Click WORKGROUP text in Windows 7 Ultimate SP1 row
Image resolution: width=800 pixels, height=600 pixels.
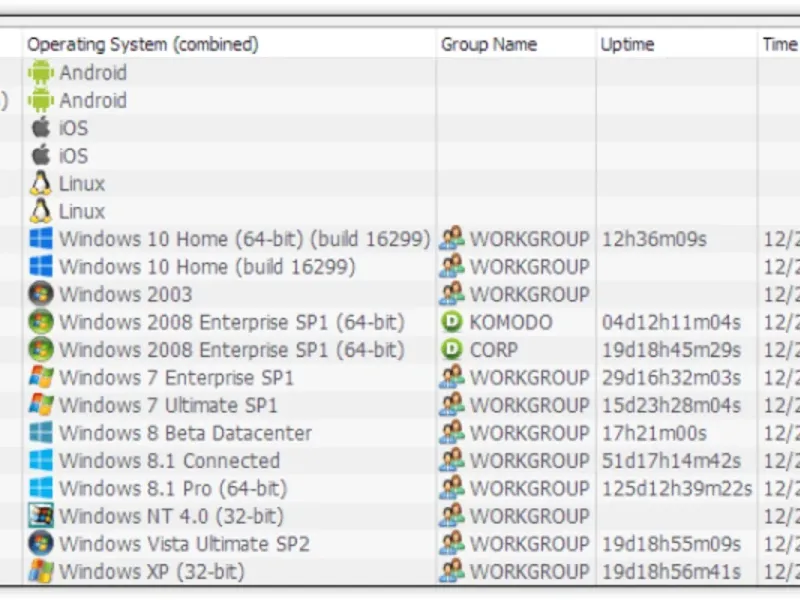(530, 405)
